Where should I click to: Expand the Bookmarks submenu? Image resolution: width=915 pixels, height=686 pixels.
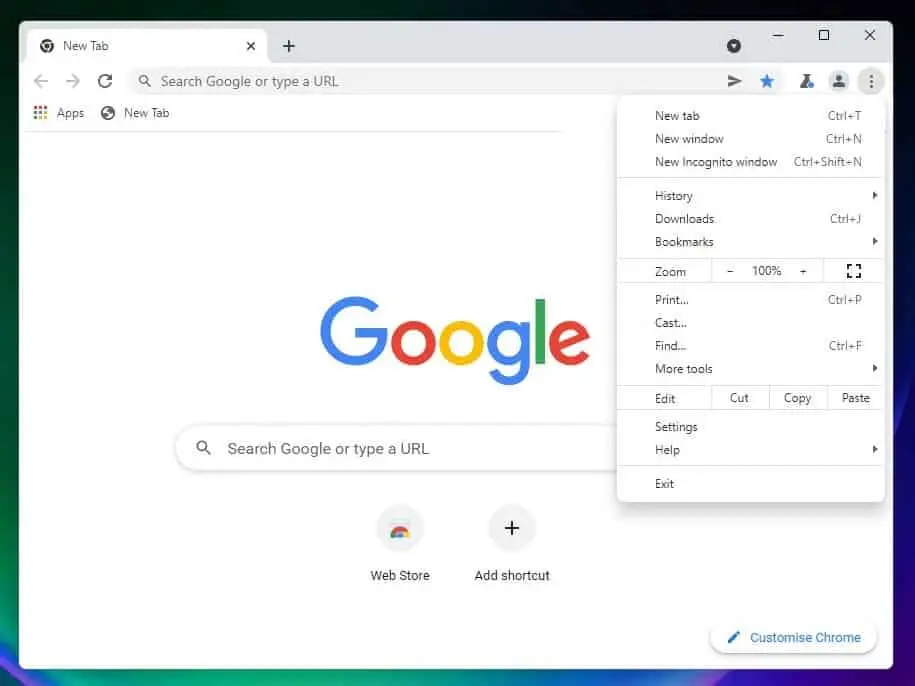pyautogui.click(x=750, y=242)
